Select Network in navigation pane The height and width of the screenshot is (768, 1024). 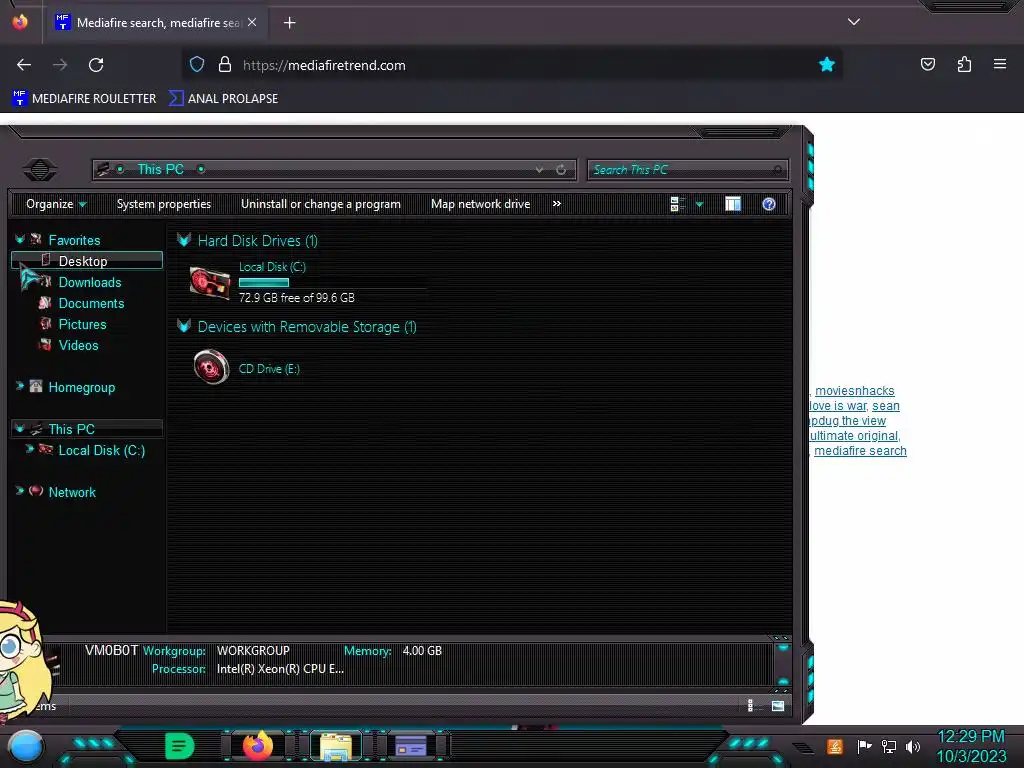click(72, 492)
